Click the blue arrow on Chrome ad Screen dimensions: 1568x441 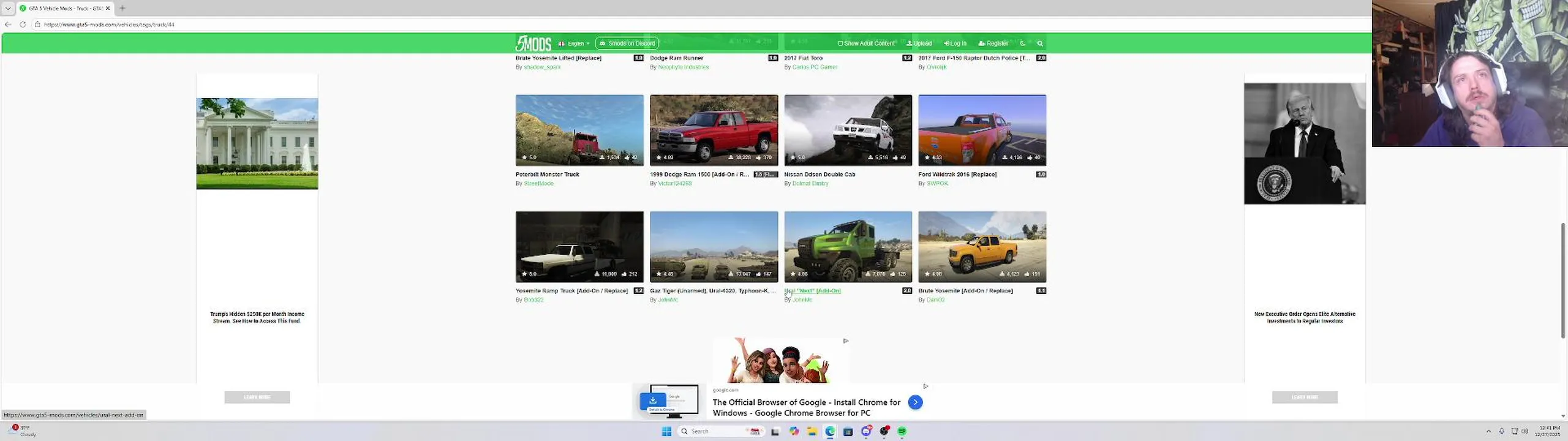pyautogui.click(x=915, y=402)
